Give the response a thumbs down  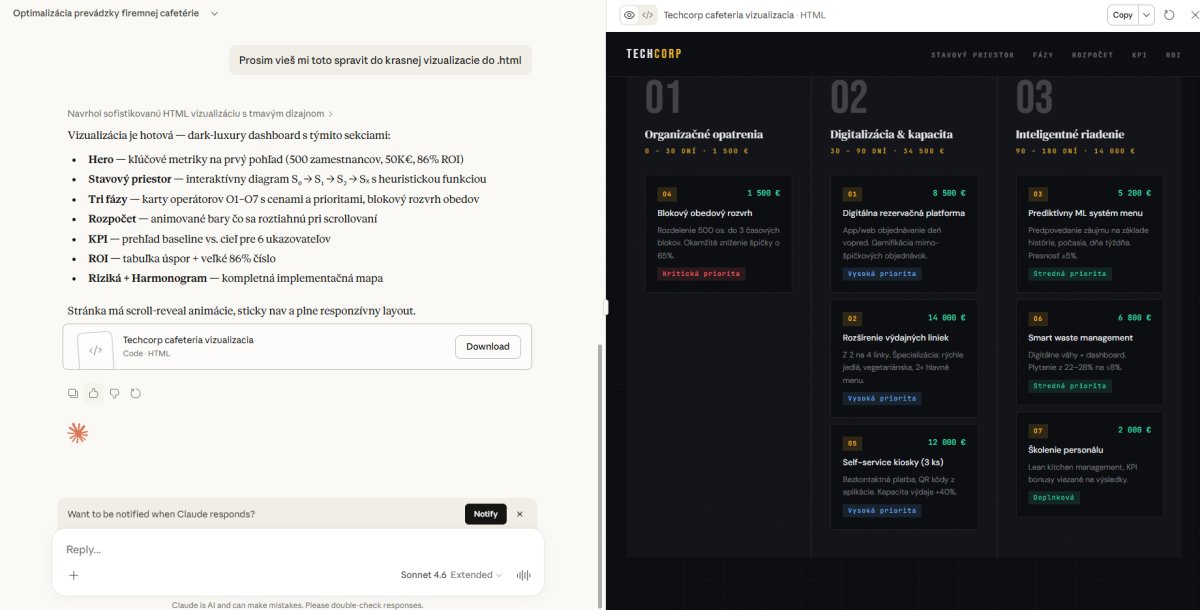114,393
